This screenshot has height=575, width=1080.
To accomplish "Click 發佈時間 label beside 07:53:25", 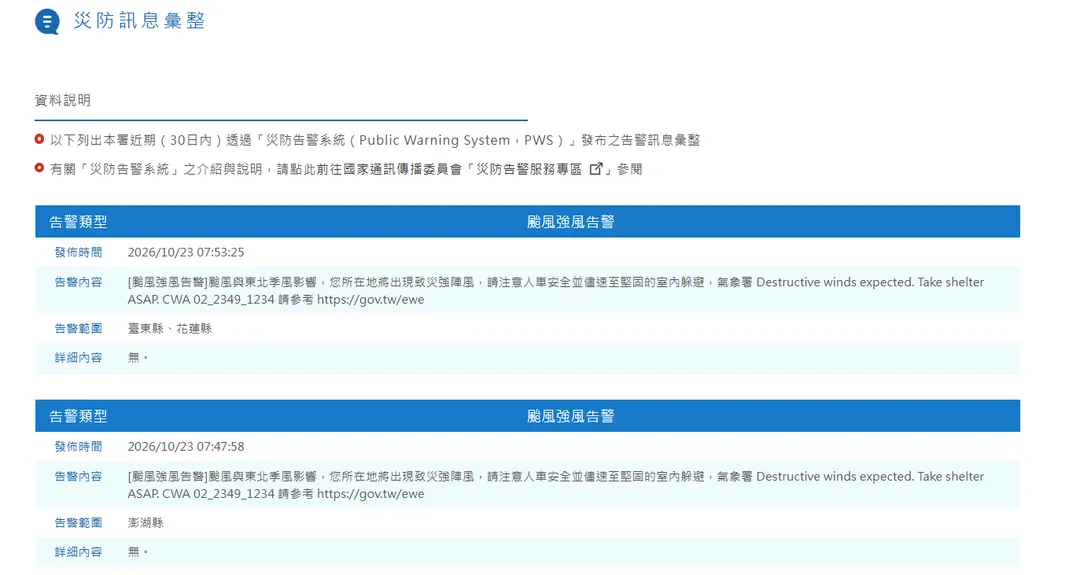I will click(79, 253).
